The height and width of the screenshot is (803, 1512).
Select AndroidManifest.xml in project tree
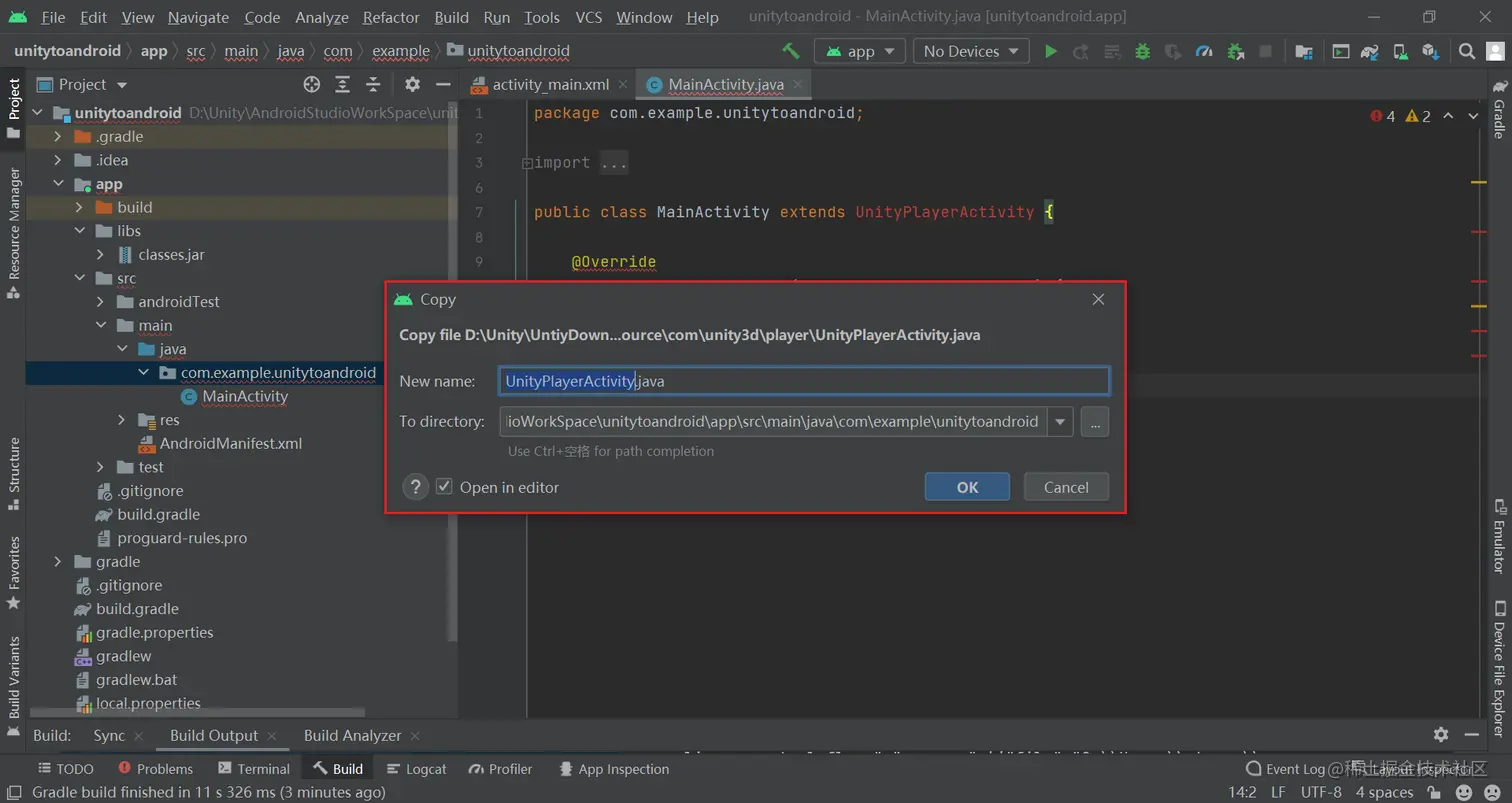tap(231, 443)
